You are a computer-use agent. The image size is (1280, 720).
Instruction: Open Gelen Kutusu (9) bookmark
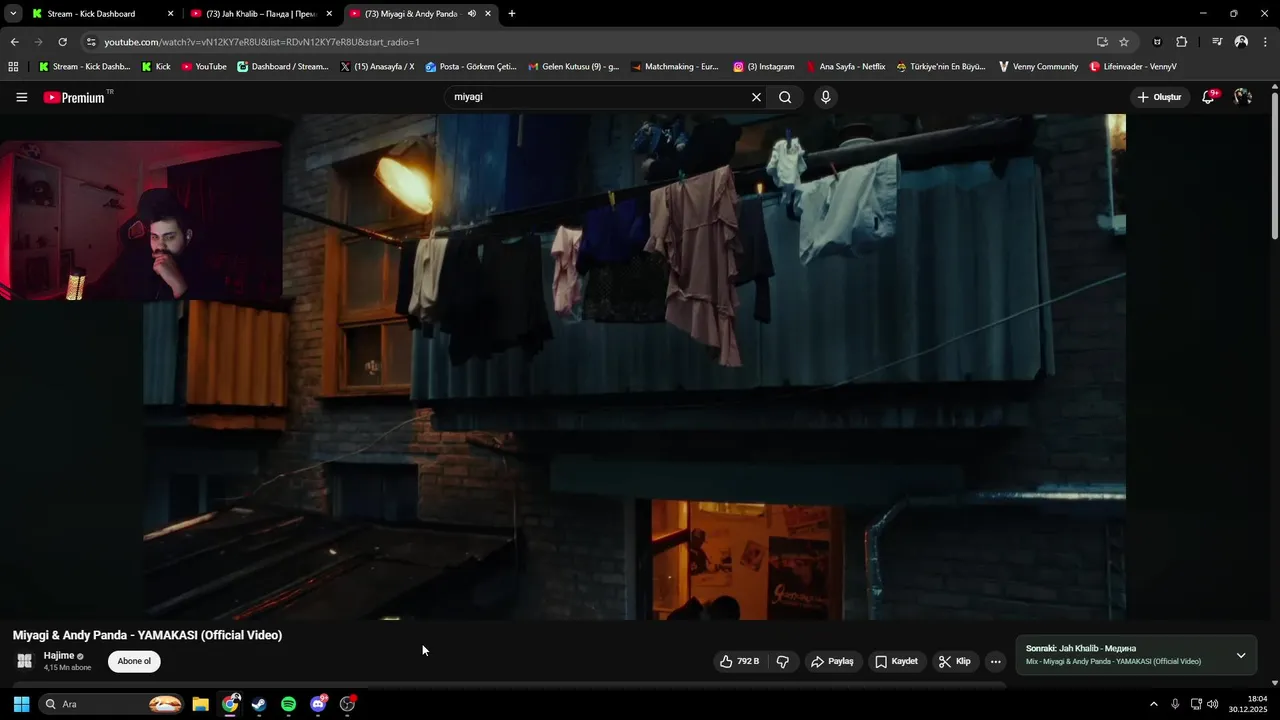pyautogui.click(x=573, y=67)
